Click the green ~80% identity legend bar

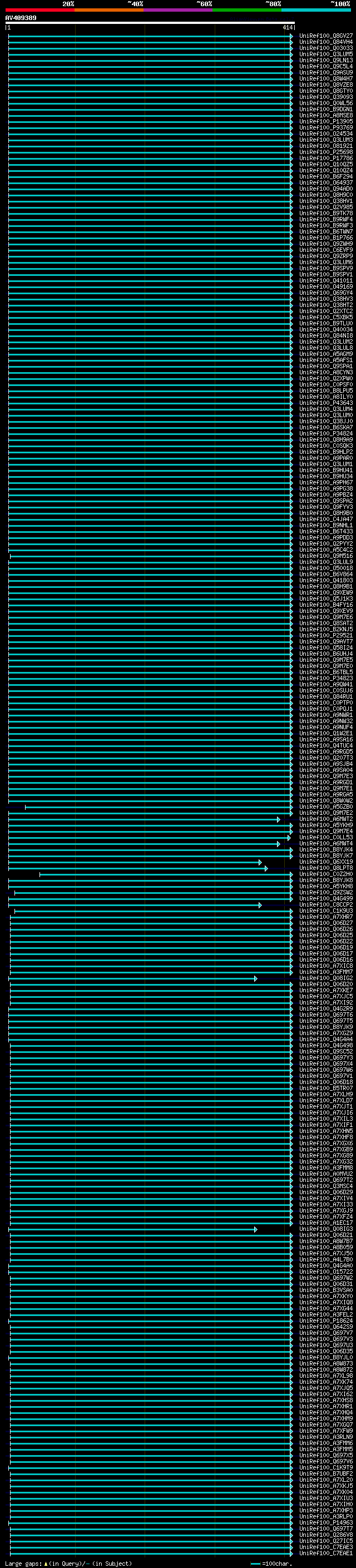247,10
